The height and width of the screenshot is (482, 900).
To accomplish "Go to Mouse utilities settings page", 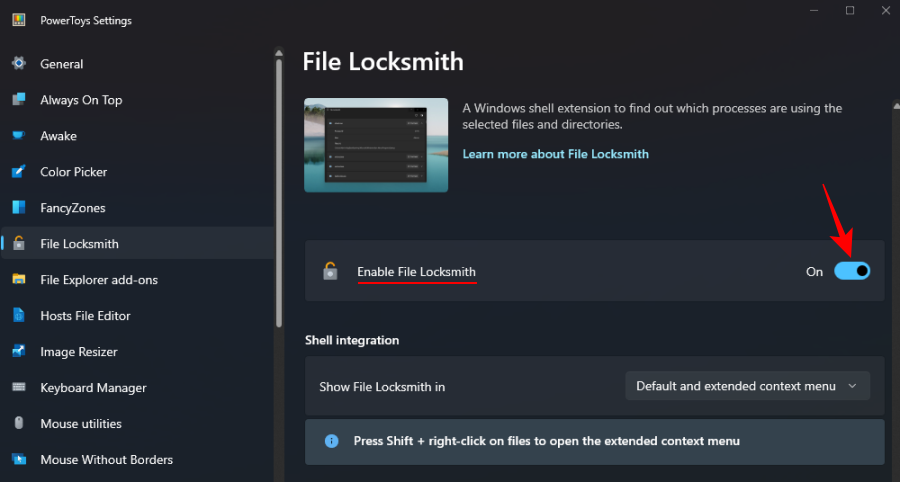I will pyautogui.click(x=80, y=424).
